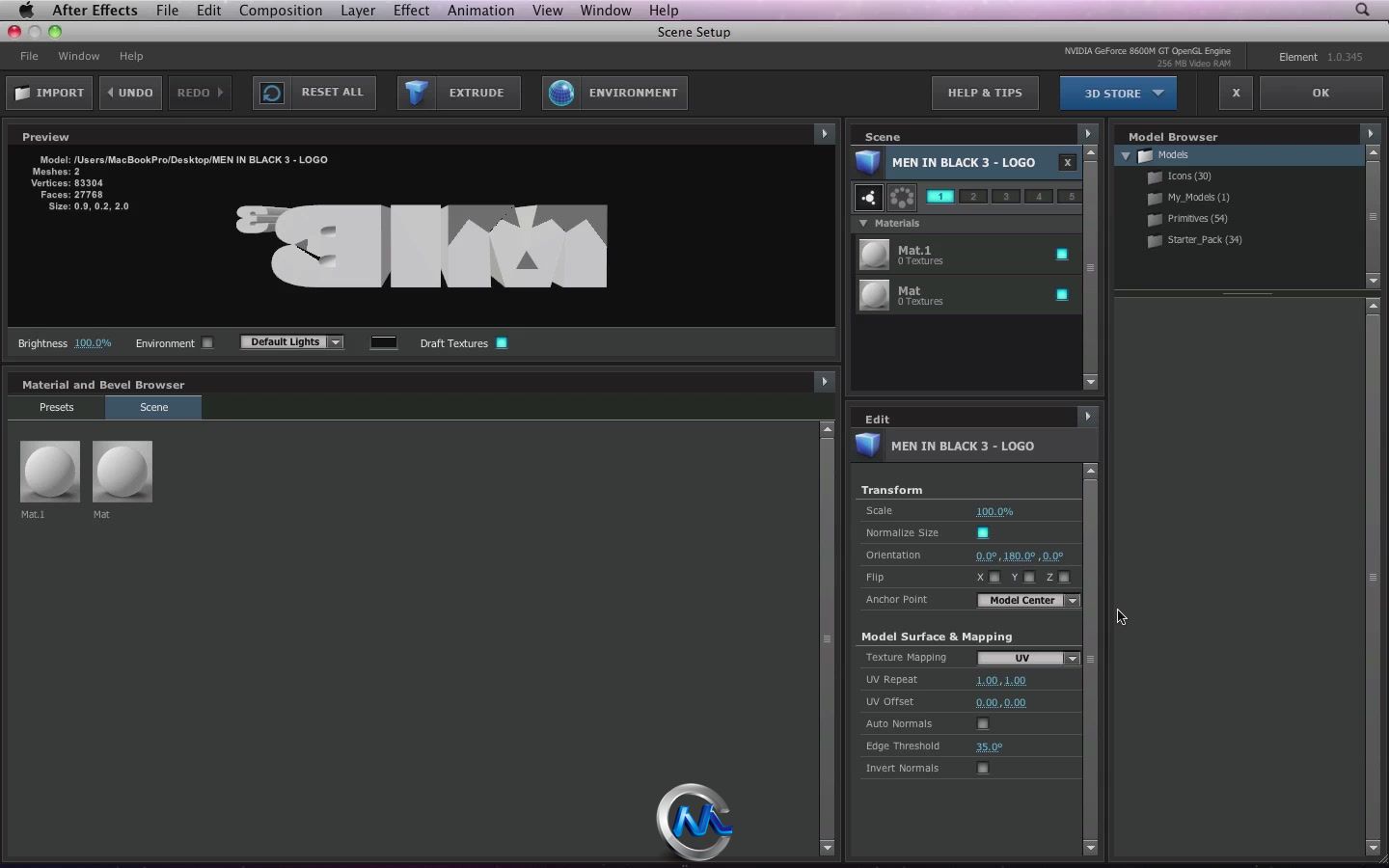1389x868 pixels.
Task: Click the Import flag icon
Action: point(23,93)
